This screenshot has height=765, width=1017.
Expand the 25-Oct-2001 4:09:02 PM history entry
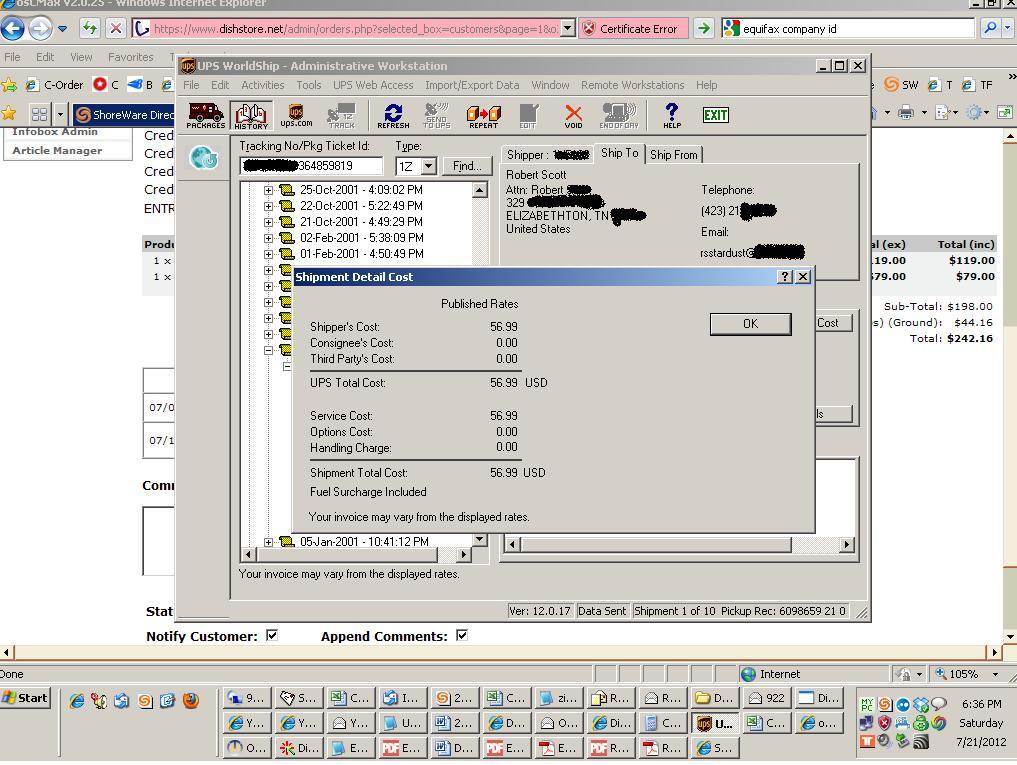click(269, 190)
